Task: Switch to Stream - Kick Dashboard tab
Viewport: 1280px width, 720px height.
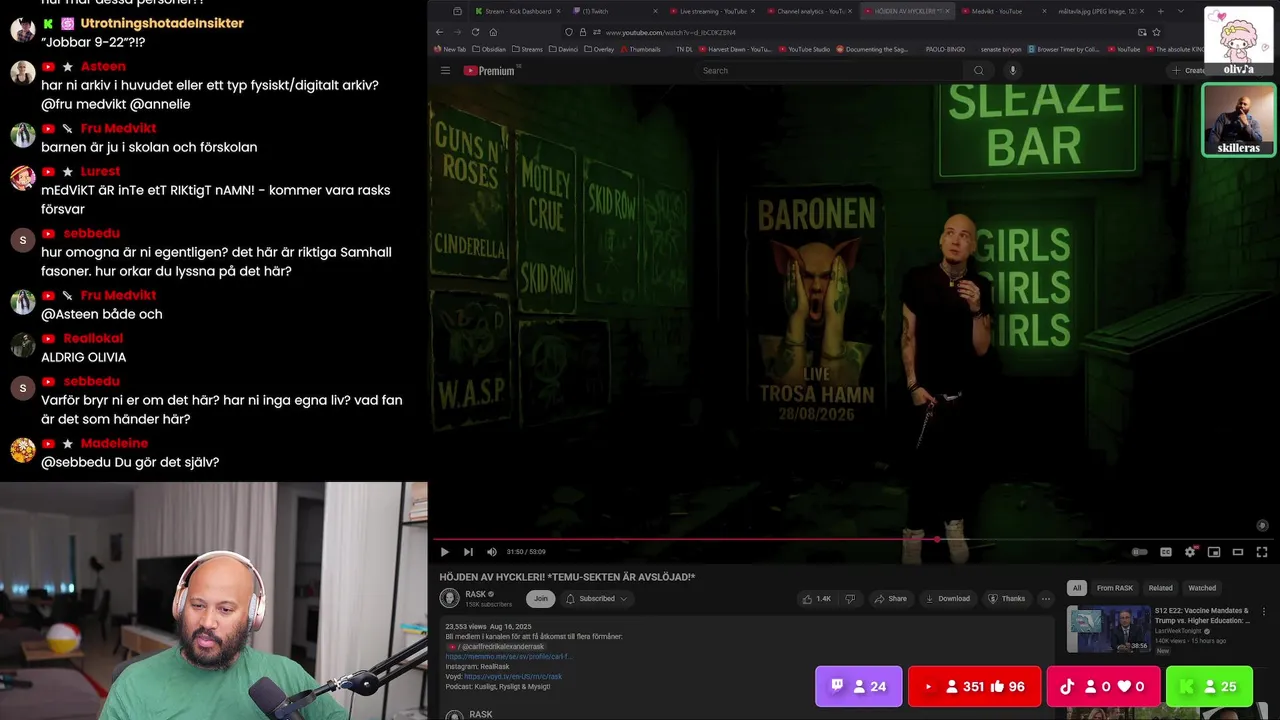Action: (518, 11)
